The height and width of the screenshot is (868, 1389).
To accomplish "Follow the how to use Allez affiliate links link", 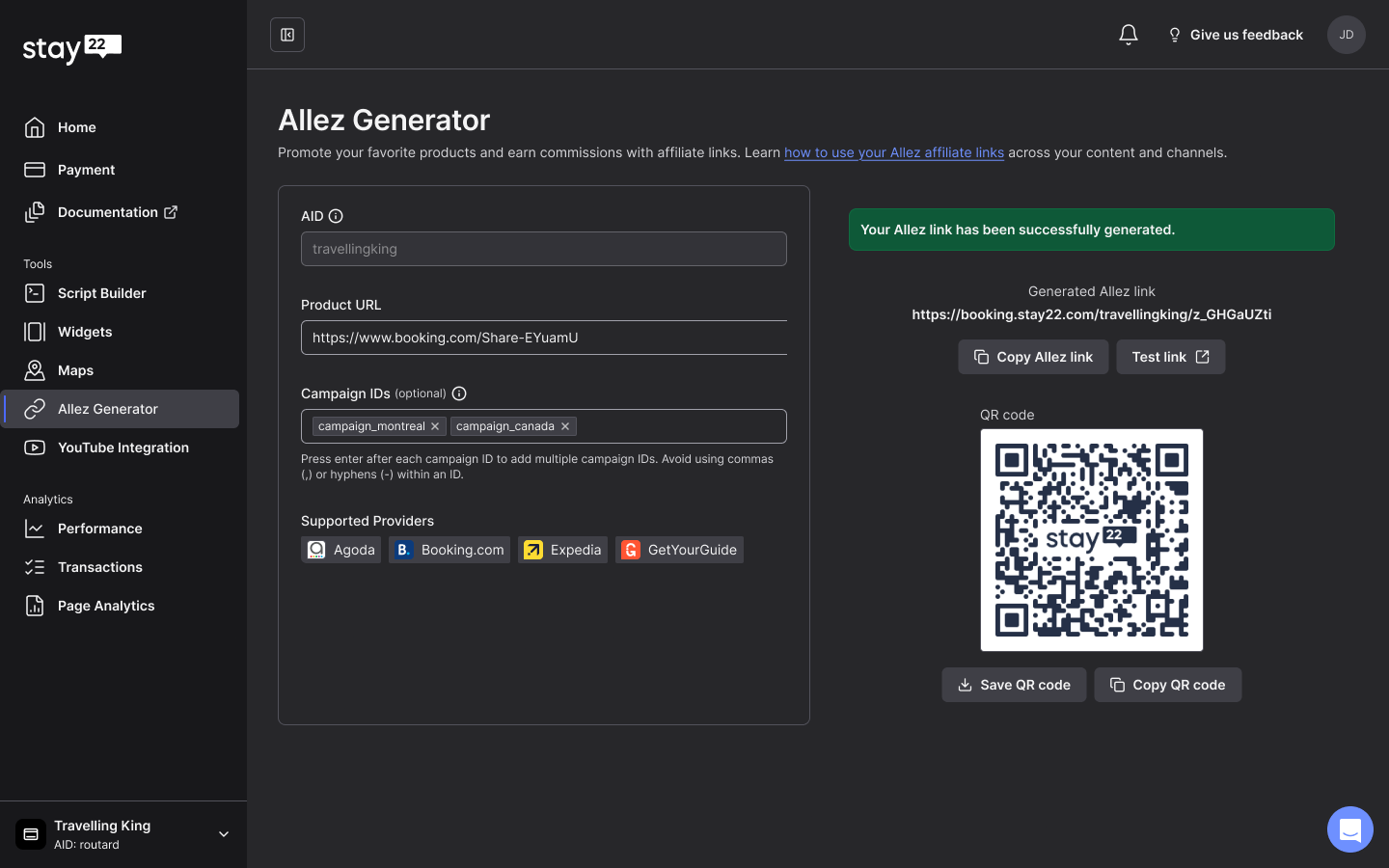I will click(x=893, y=152).
